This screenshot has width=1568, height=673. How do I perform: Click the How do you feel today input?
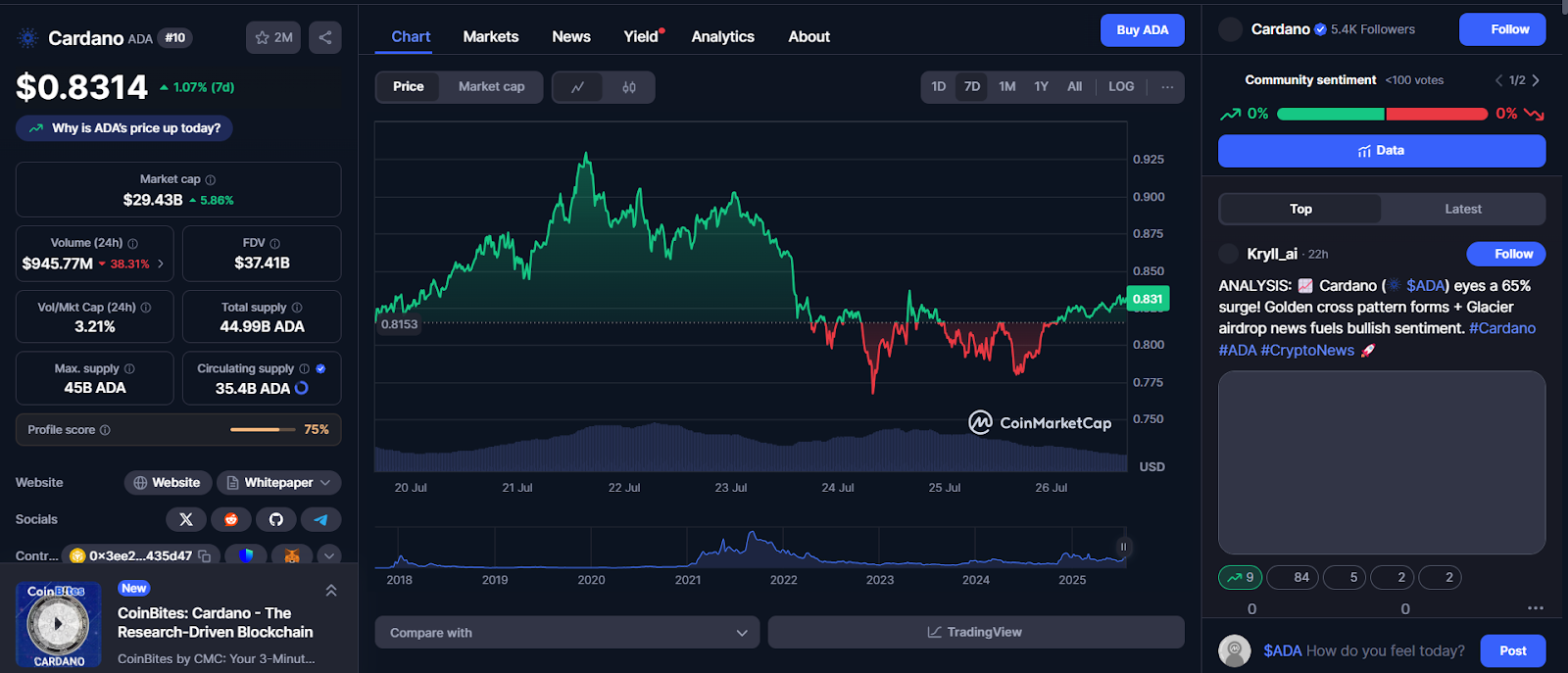coord(1364,651)
